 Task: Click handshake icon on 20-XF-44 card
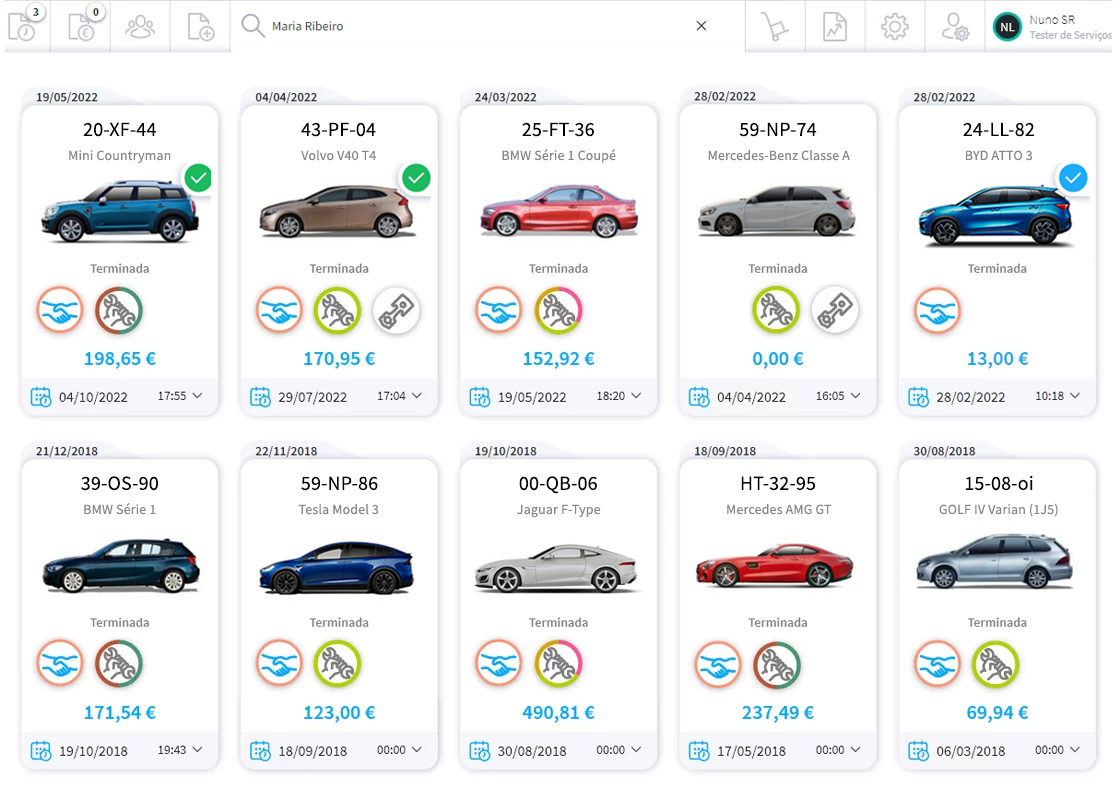point(60,311)
